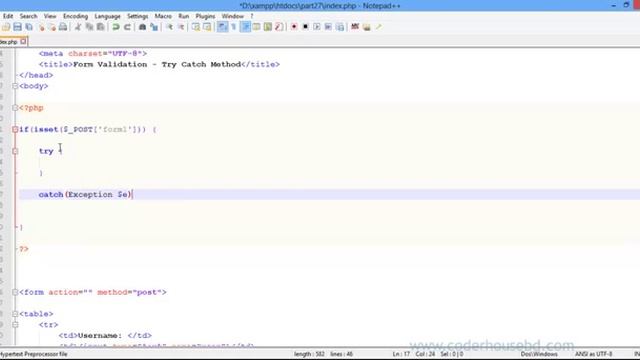Screen dimensions: 640x360
Task: Toggle synchronize vertical scrolling
Action: [x=196, y=27]
